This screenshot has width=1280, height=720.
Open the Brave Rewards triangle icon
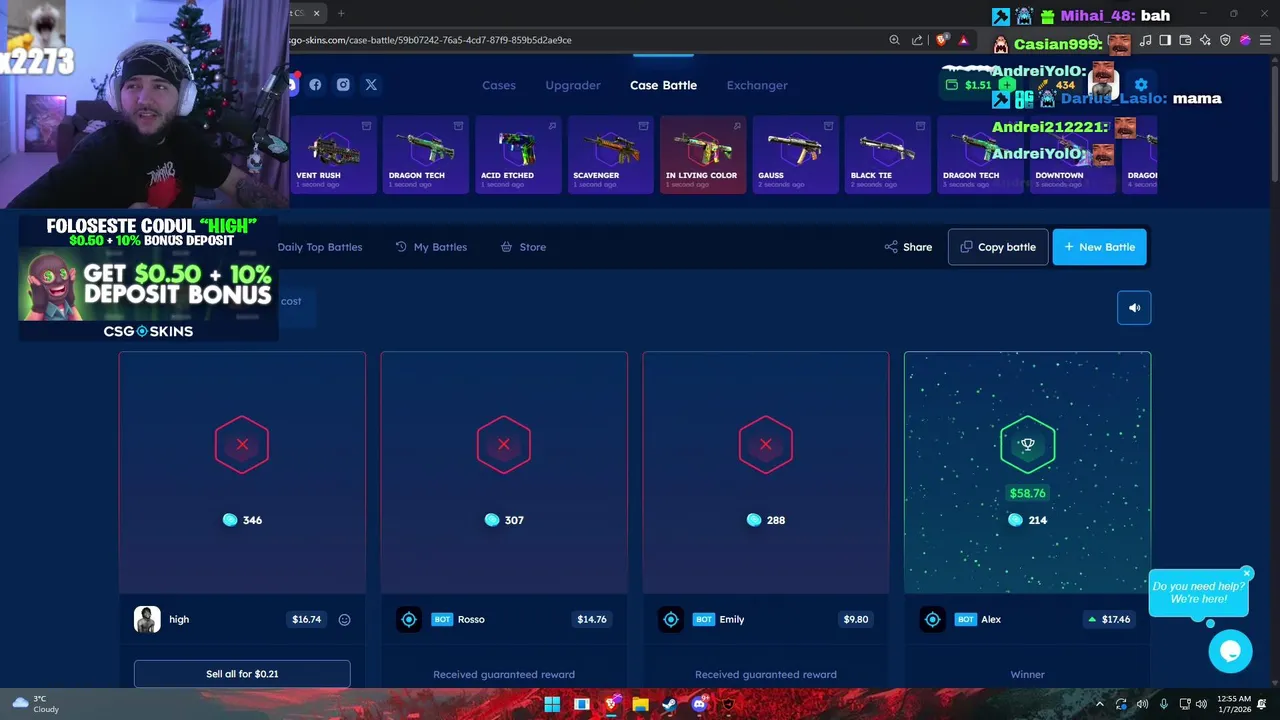click(963, 40)
